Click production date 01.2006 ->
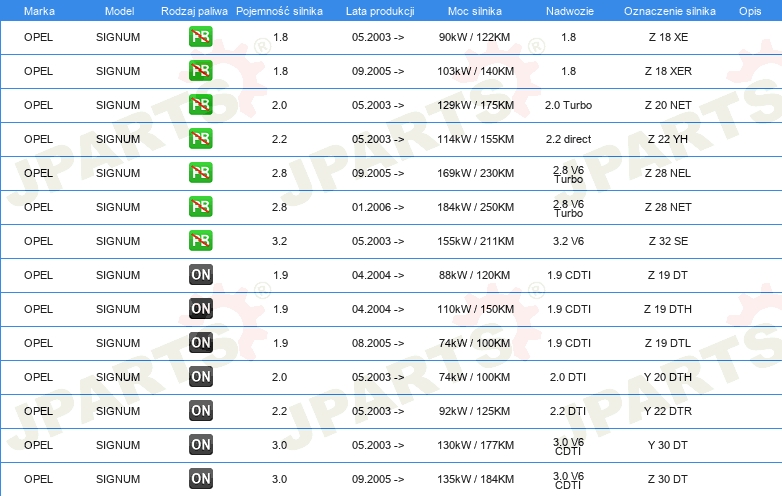782x496 pixels. pos(378,207)
